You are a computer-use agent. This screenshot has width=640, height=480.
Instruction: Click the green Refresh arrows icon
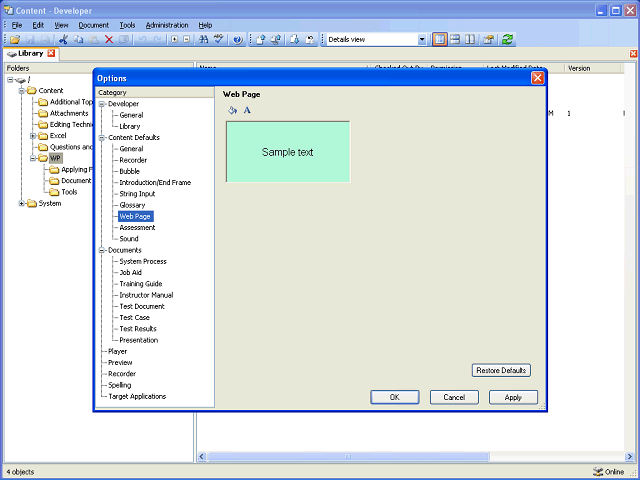point(507,40)
